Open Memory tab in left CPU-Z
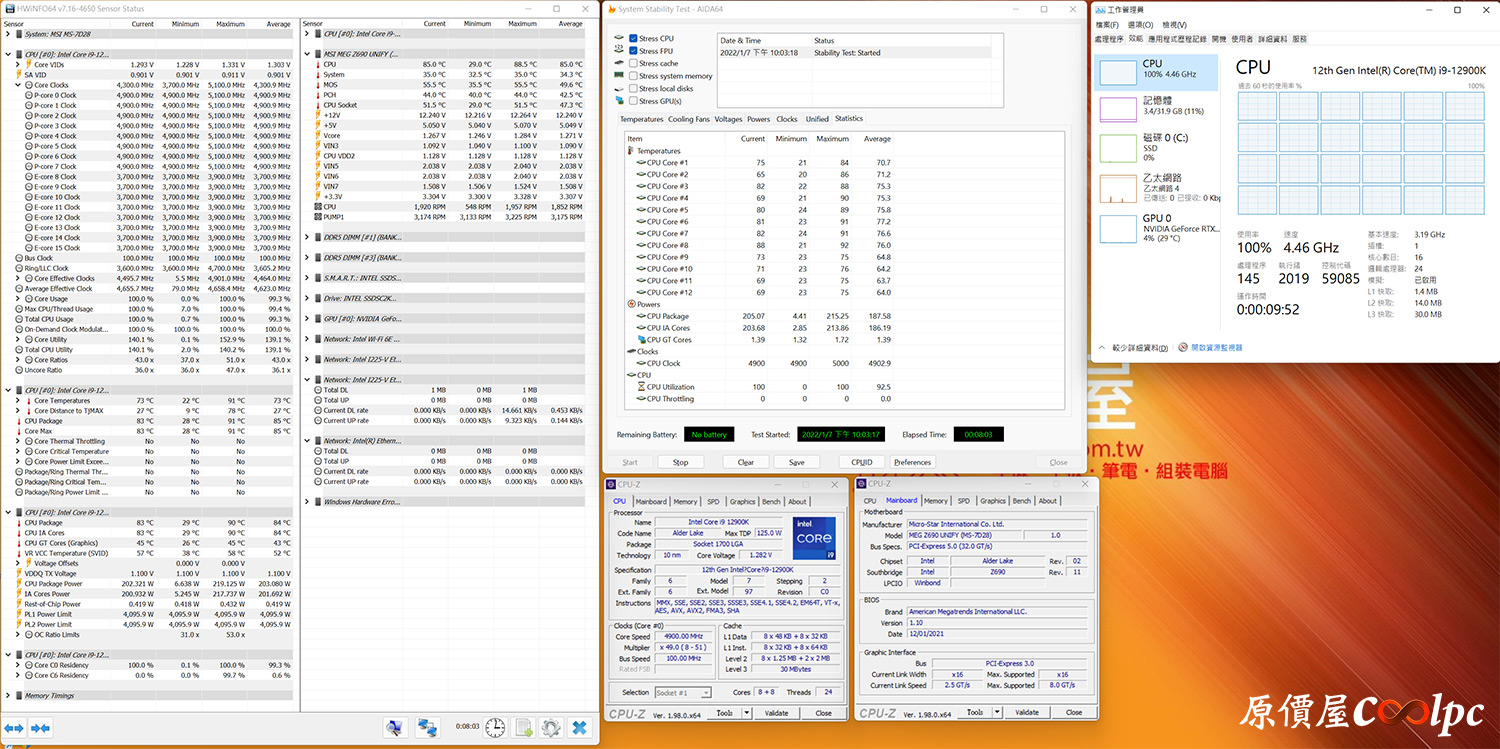 coord(685,501)
